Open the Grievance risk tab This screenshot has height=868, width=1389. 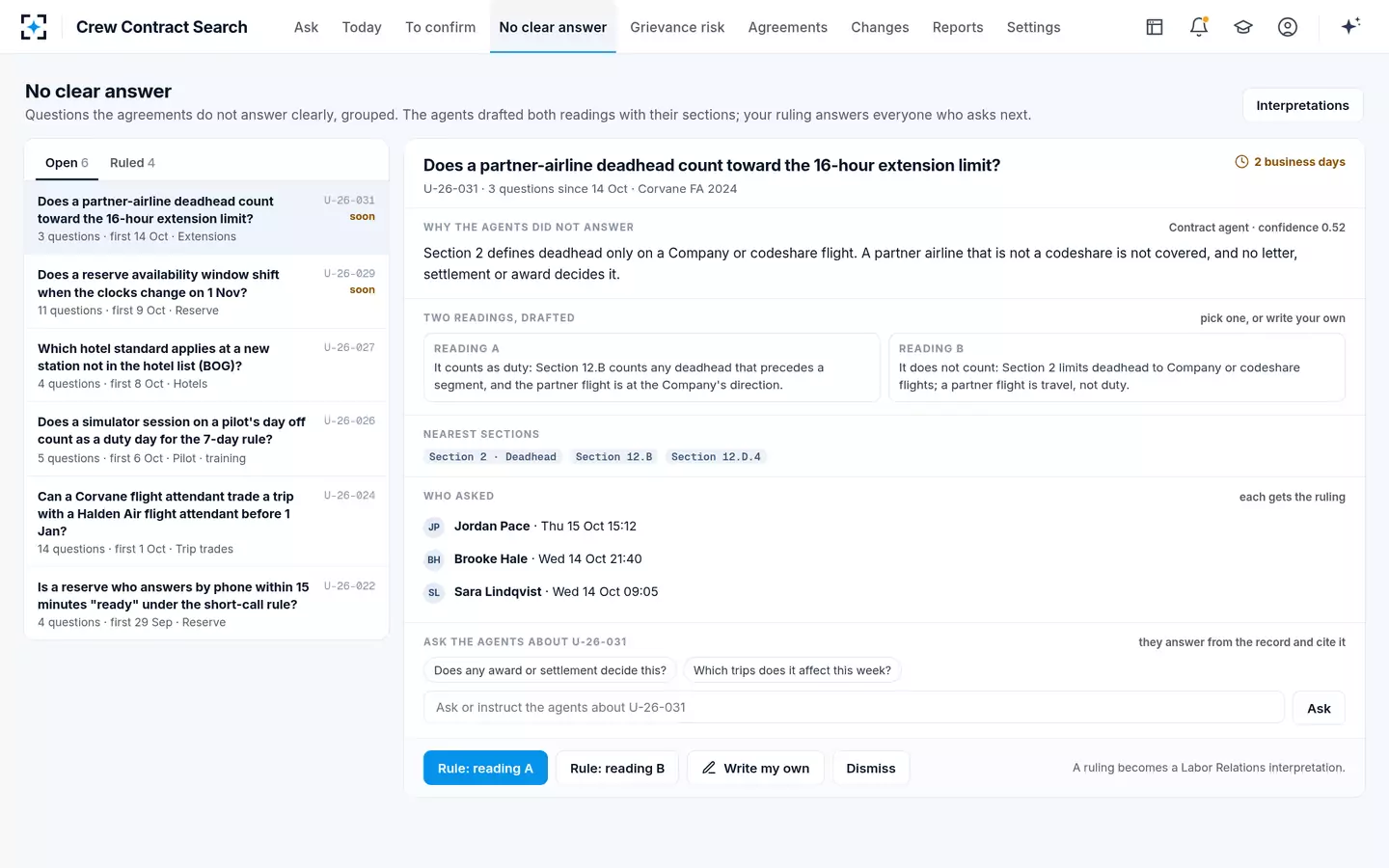677,27
